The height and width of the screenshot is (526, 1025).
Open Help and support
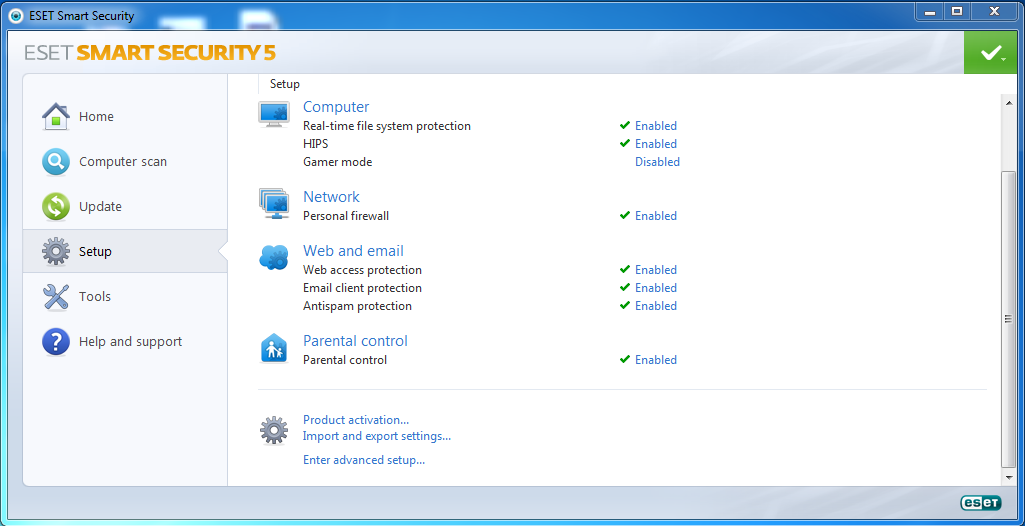click(x=130, y=342)
